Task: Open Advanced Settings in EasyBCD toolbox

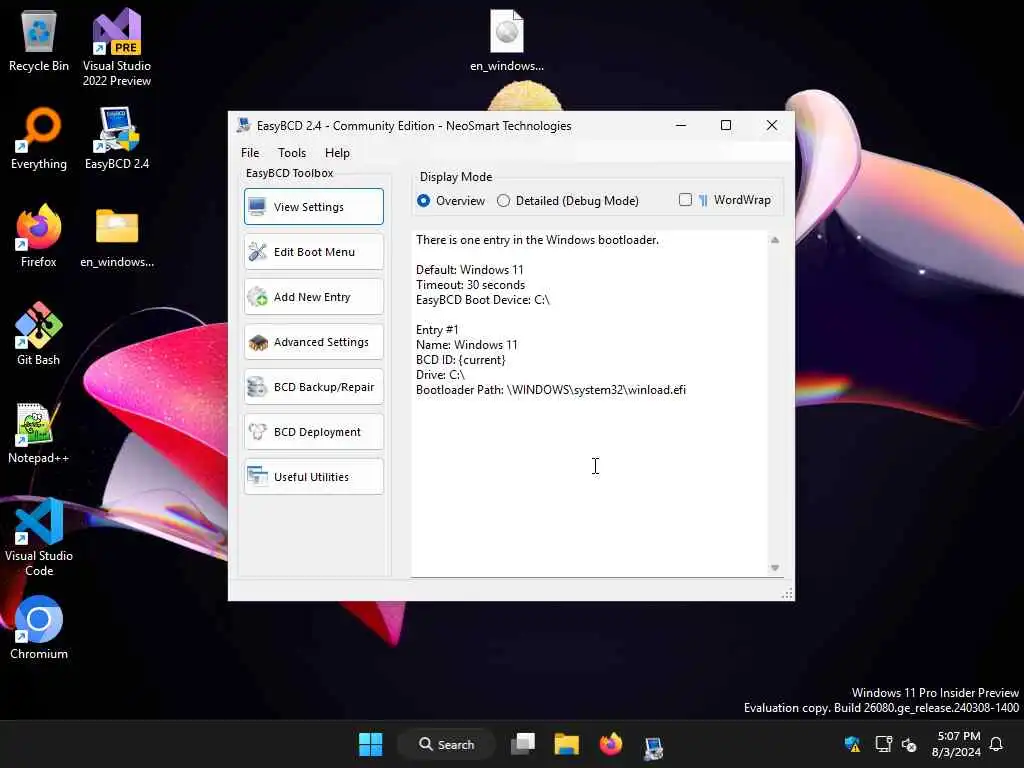Action: pos(313,342)
